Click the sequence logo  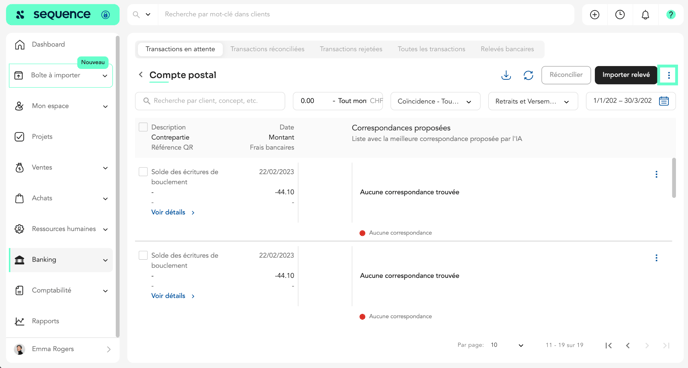point(62,14)
